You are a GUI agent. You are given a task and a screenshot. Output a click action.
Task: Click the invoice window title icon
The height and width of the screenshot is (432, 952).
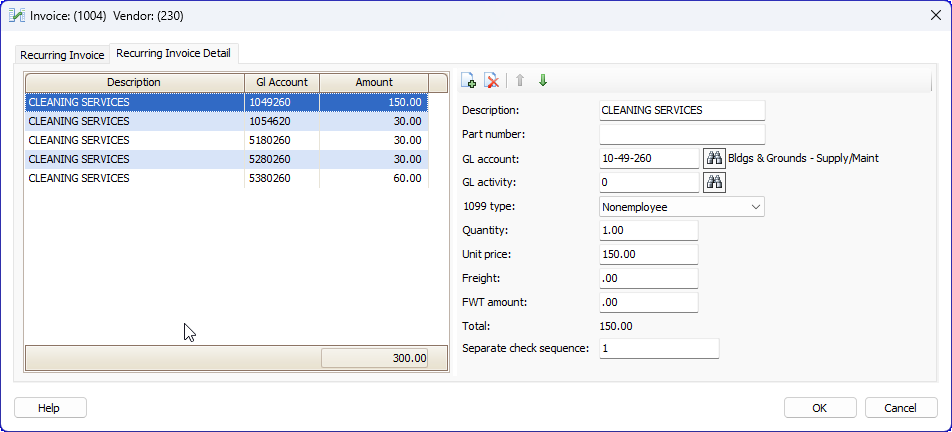coord(16,16)
